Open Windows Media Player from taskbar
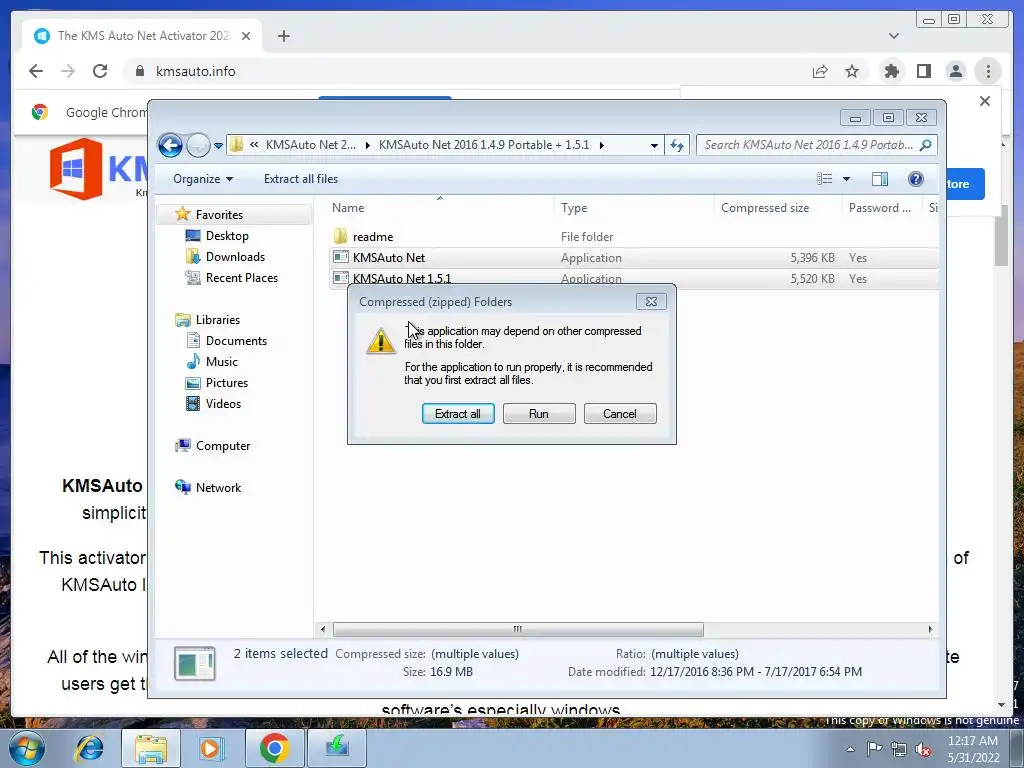The height and width of the screenshot is (768, 1024). point(212,748)
